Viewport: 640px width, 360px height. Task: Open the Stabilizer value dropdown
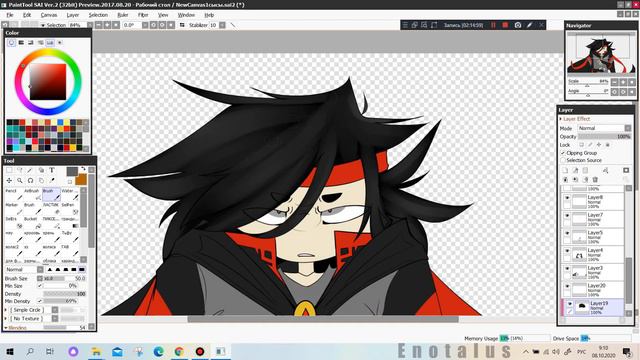(222, 25)
